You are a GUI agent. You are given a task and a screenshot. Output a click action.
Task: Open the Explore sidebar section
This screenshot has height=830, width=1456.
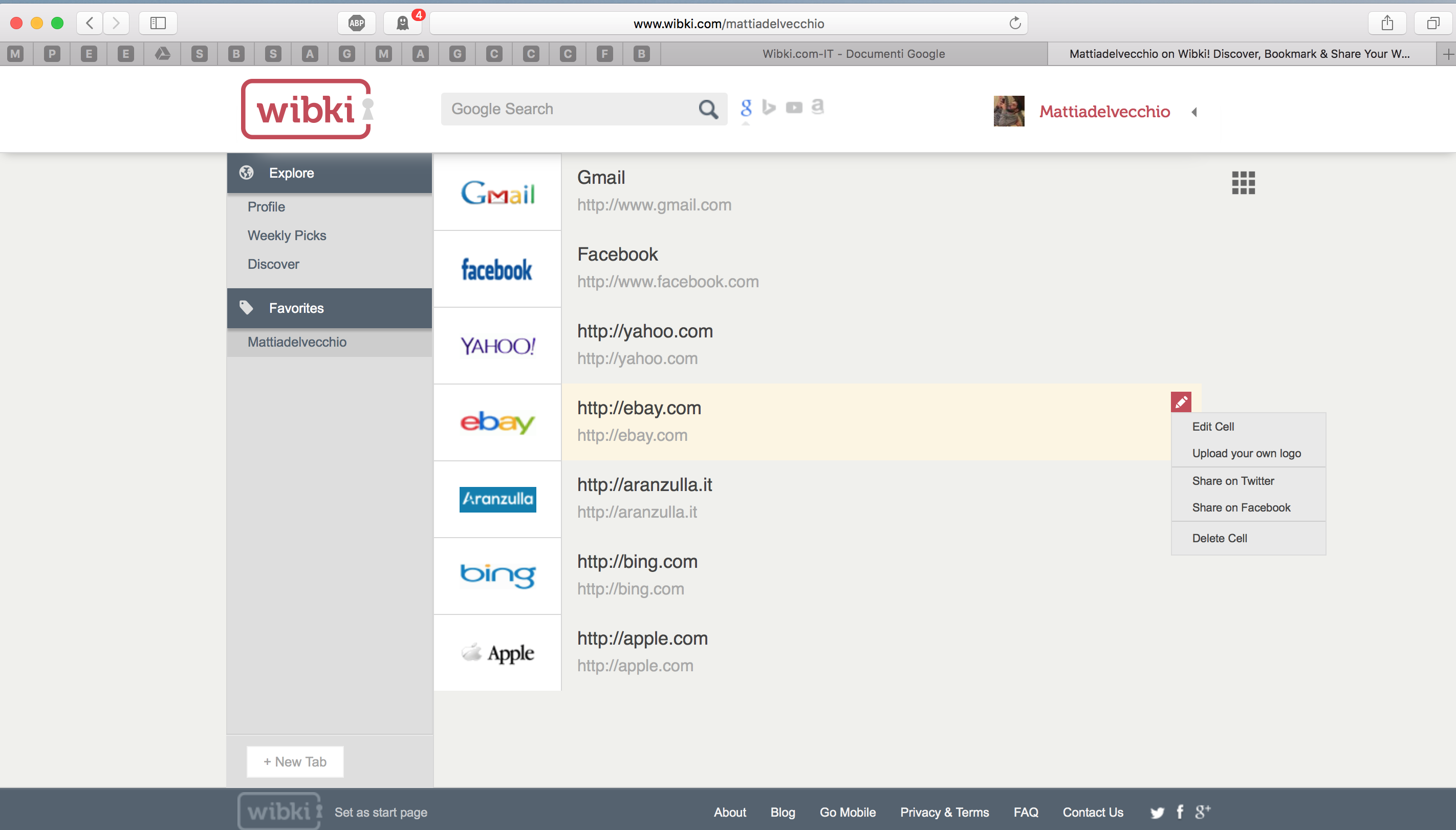click(x=329, y=173)
